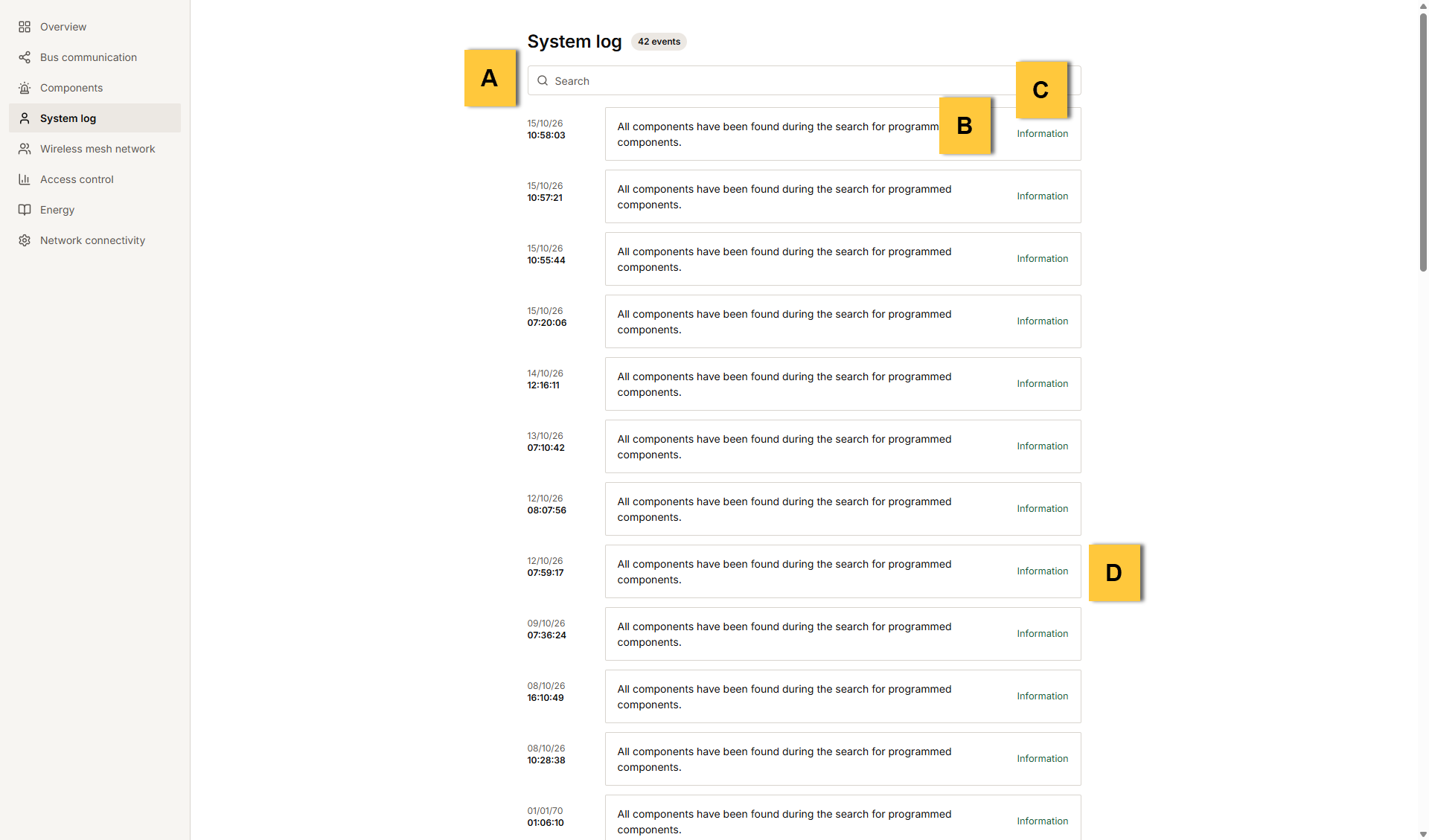
Task: Click log entry message at 07:59:17
Action: [784, 572]
